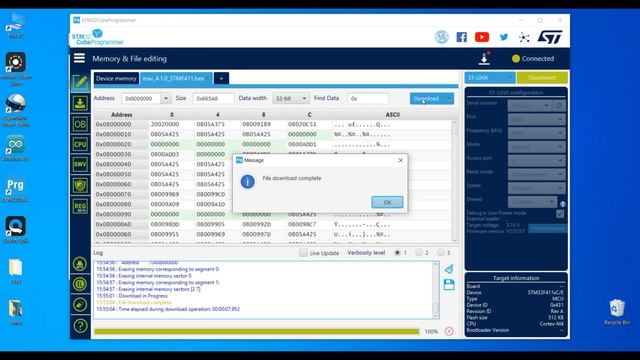Open the Address dropdown arrow
This screenshot has height=360, width=640.
pyautogui.click(x=165, y=98)
